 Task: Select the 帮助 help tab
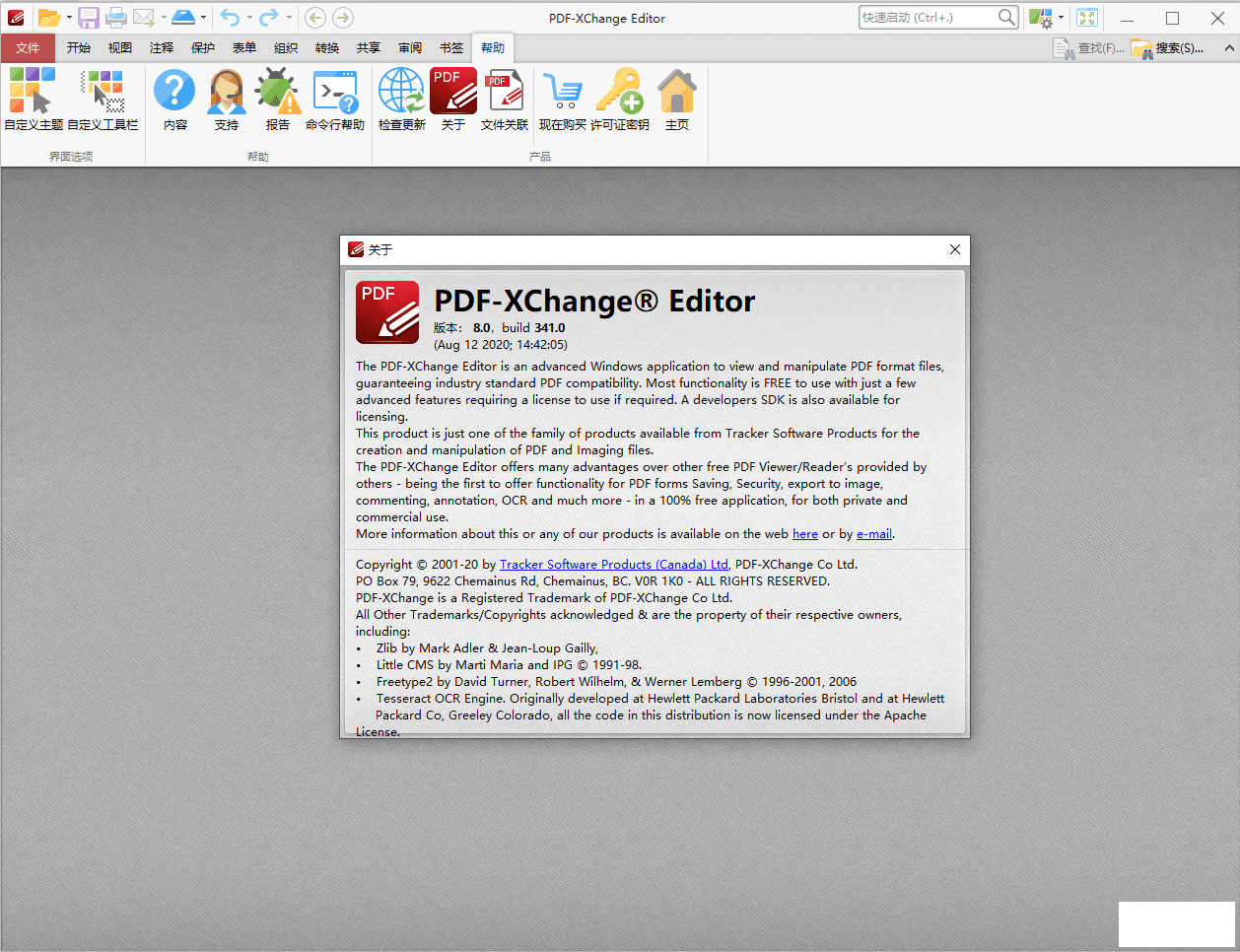493,47
